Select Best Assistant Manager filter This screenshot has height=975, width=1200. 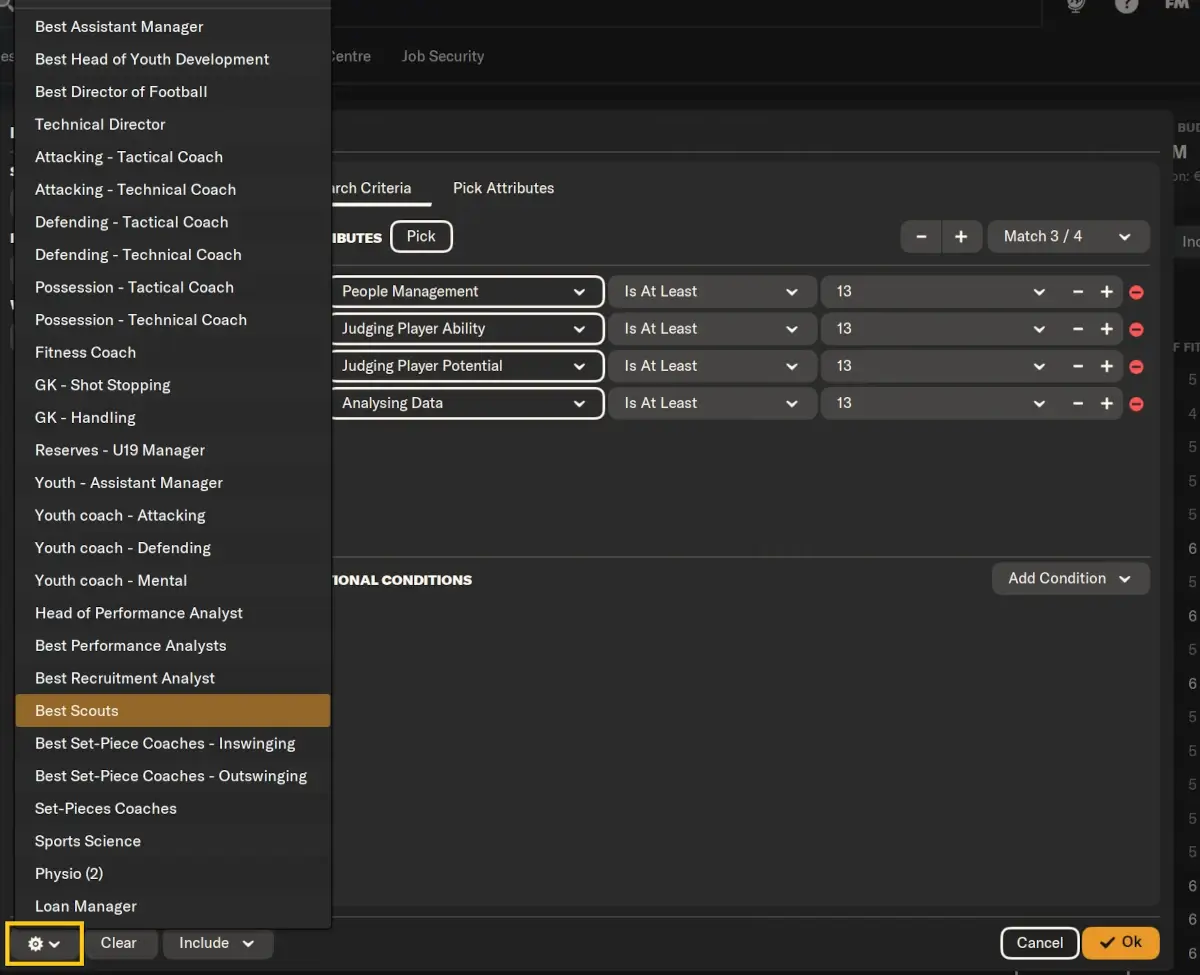click(x=173, y=27)
